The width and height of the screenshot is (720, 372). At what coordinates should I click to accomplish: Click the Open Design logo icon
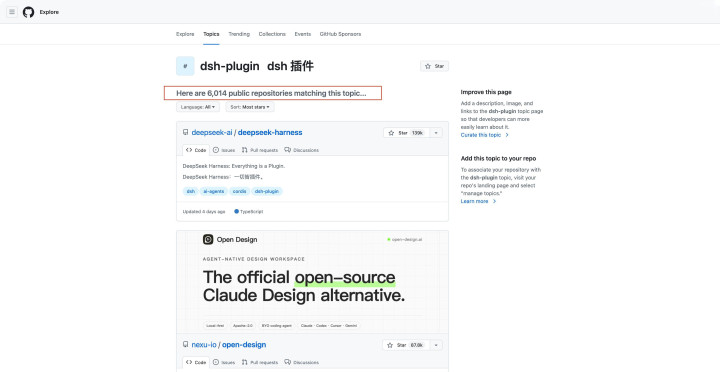208,239
